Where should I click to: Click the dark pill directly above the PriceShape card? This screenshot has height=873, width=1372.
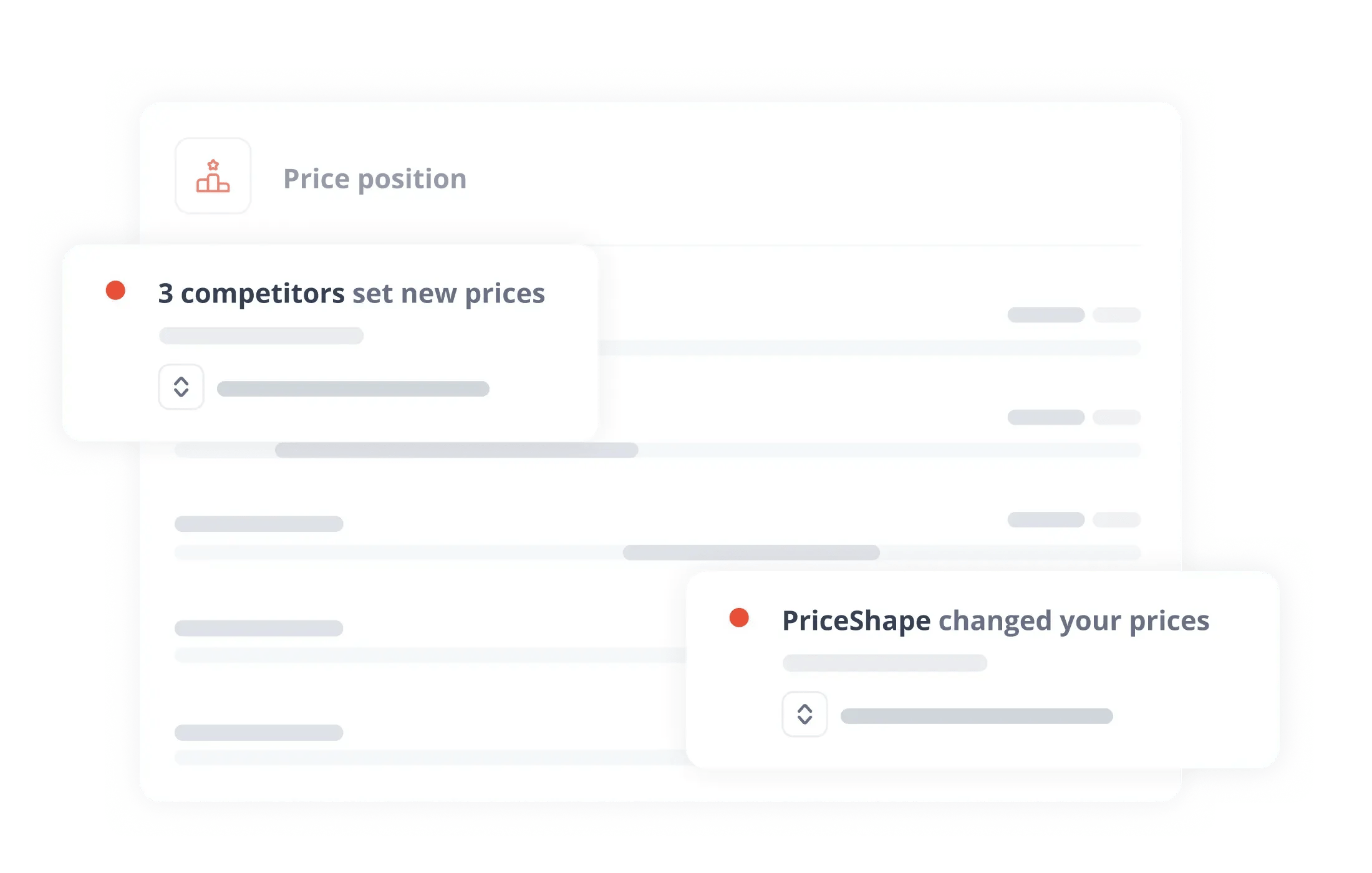tap(1046, 519)
